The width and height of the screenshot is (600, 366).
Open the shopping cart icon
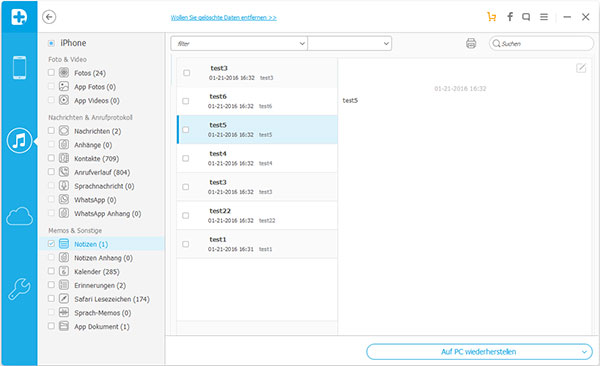(x=492, y=17)
